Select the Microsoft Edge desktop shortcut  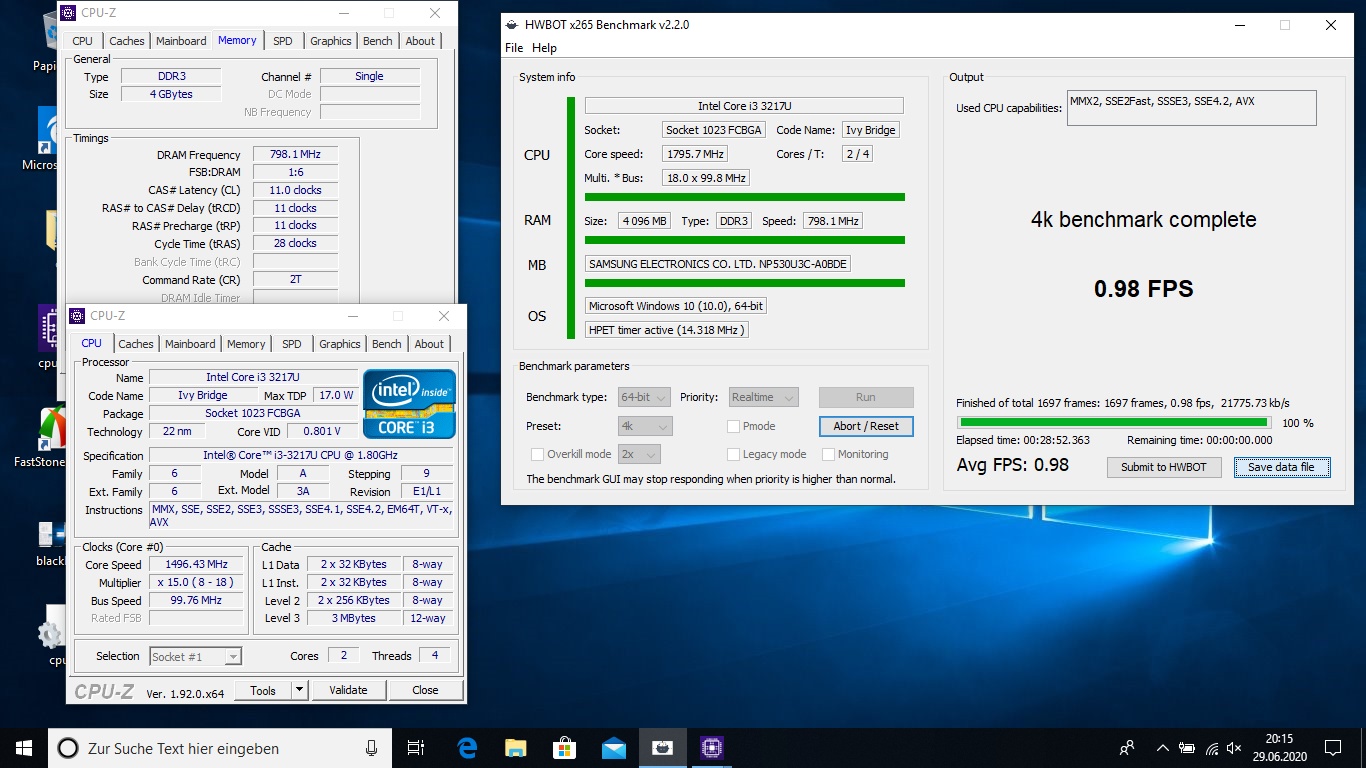coord(48,138)
